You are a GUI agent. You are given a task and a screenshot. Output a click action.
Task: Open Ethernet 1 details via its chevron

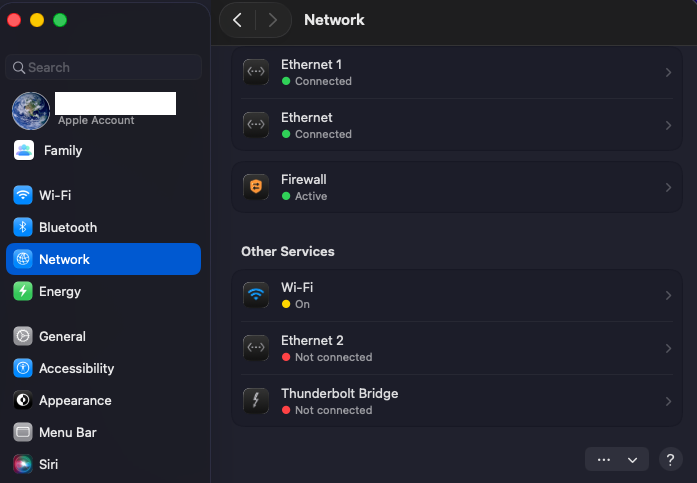click(668, 72)
